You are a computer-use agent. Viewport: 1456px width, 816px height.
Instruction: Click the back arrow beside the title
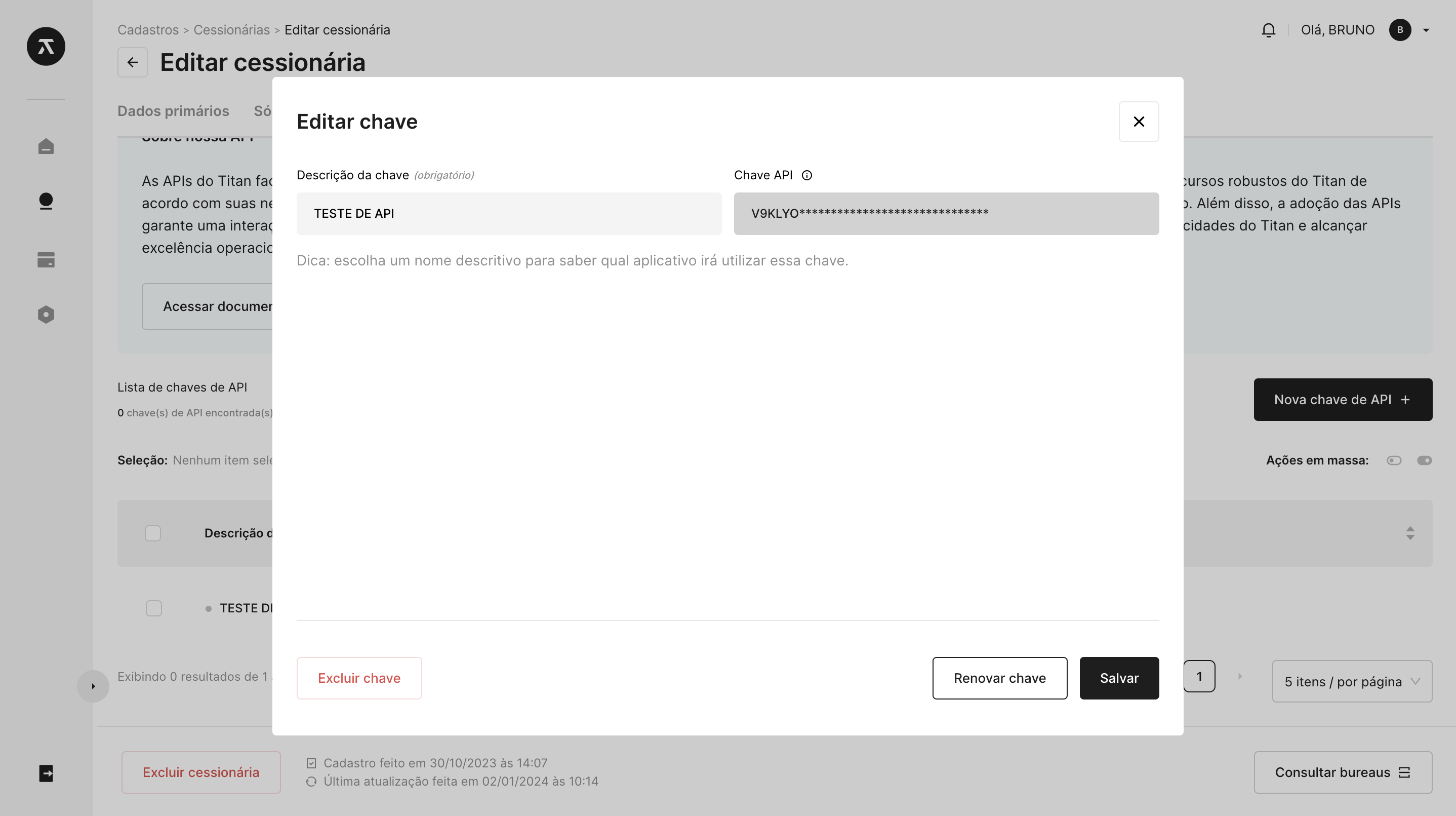[x=132, y=62]
